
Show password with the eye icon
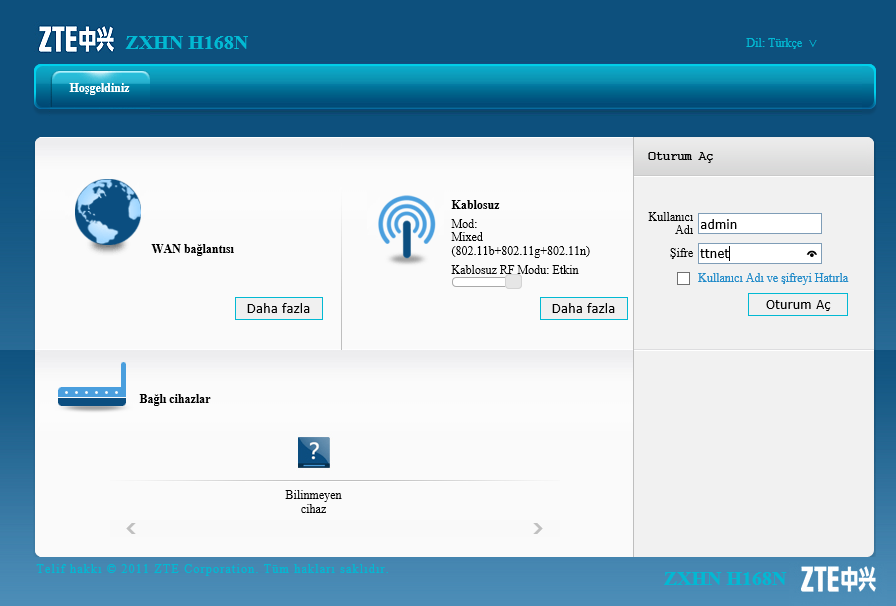click(811, 254)
